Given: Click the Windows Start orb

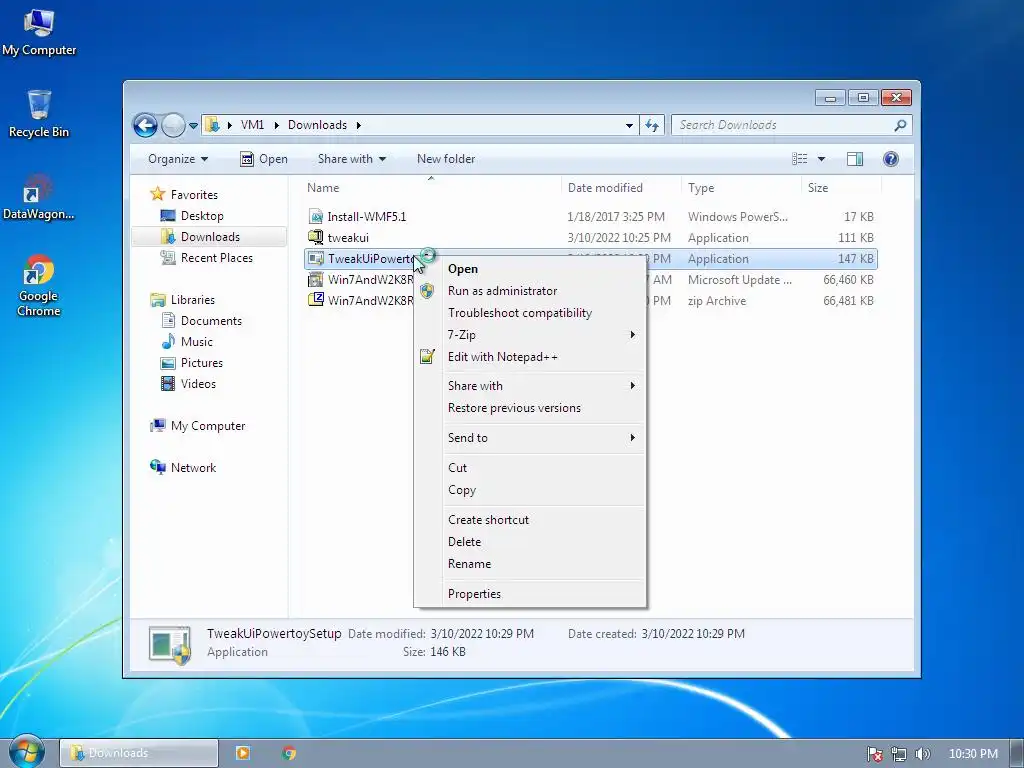Looking at the screenshot, I should (x=26, y=752).
